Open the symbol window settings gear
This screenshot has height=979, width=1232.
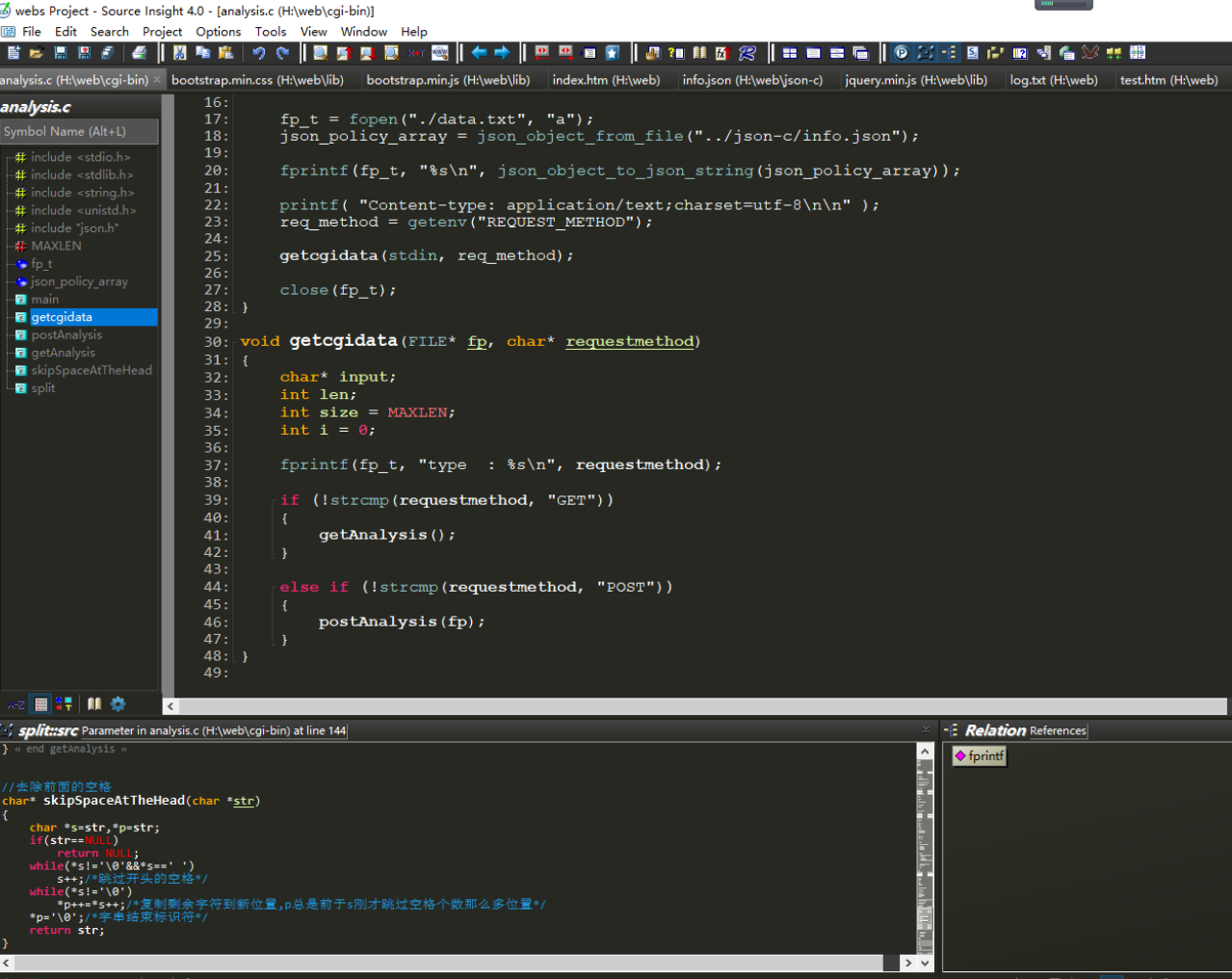point(118,704)
